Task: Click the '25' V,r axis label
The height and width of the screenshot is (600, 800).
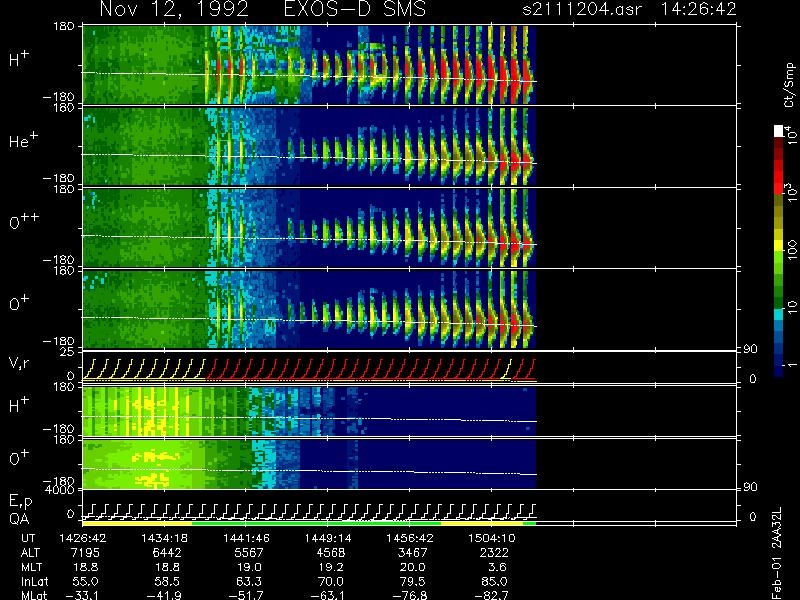Action: point(68,352)
